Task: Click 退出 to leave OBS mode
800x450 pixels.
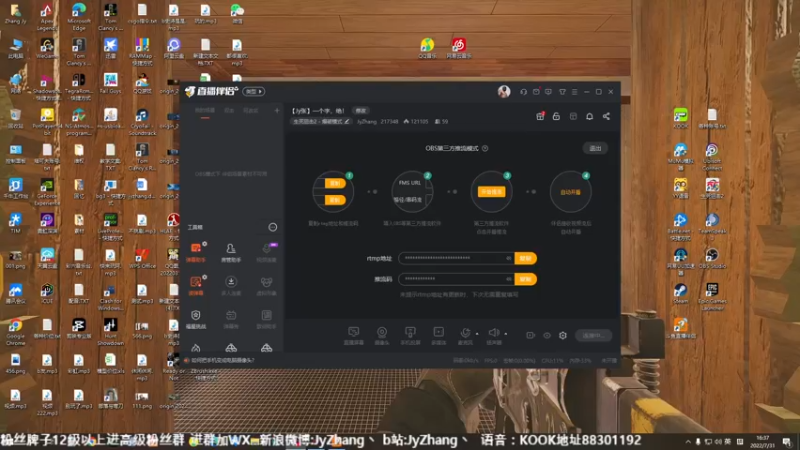Action: tap(595, 148)
